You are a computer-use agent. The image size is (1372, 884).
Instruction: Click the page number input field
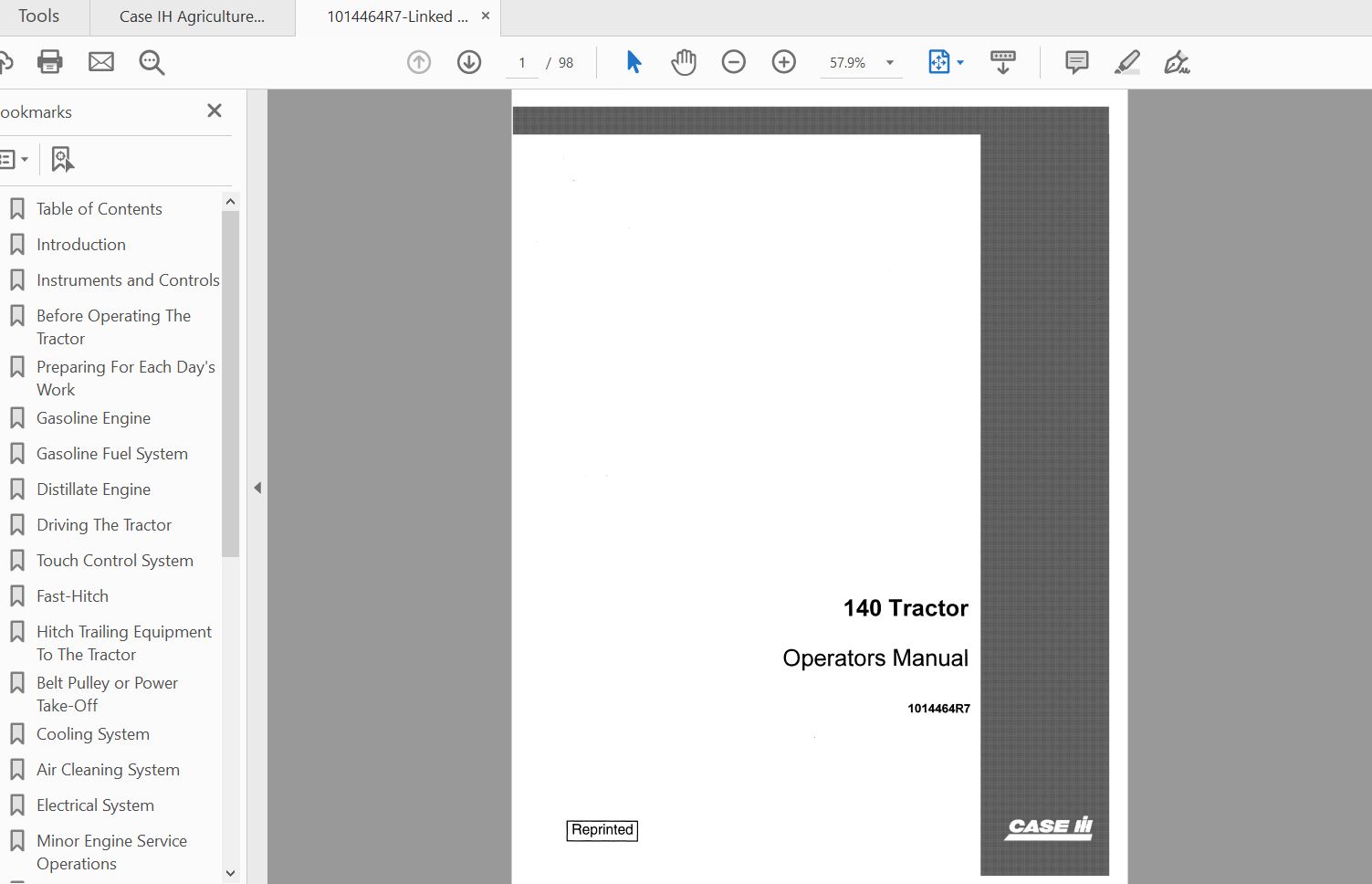(522, 63)
